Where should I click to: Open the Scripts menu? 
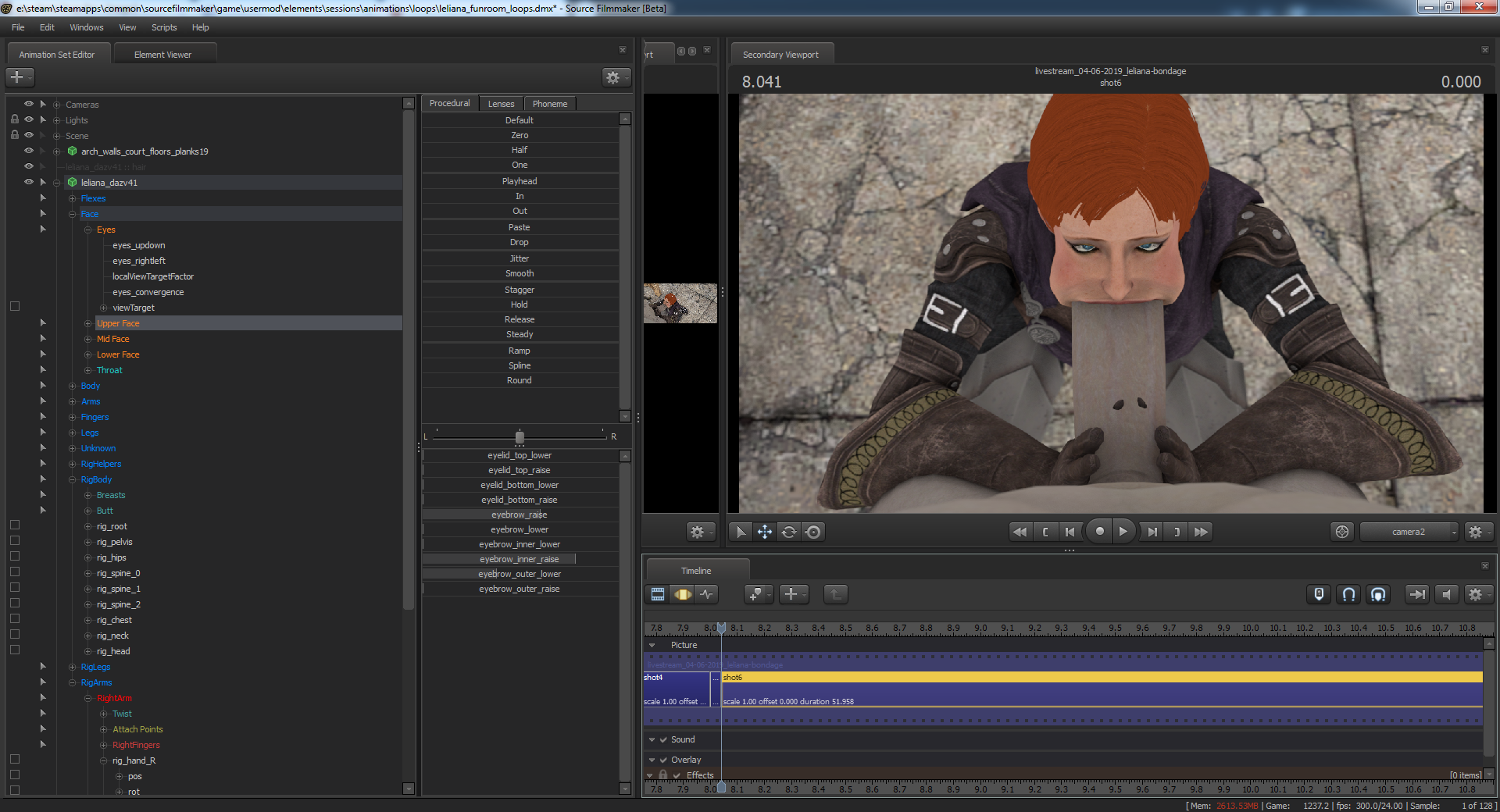click(164, 27)
